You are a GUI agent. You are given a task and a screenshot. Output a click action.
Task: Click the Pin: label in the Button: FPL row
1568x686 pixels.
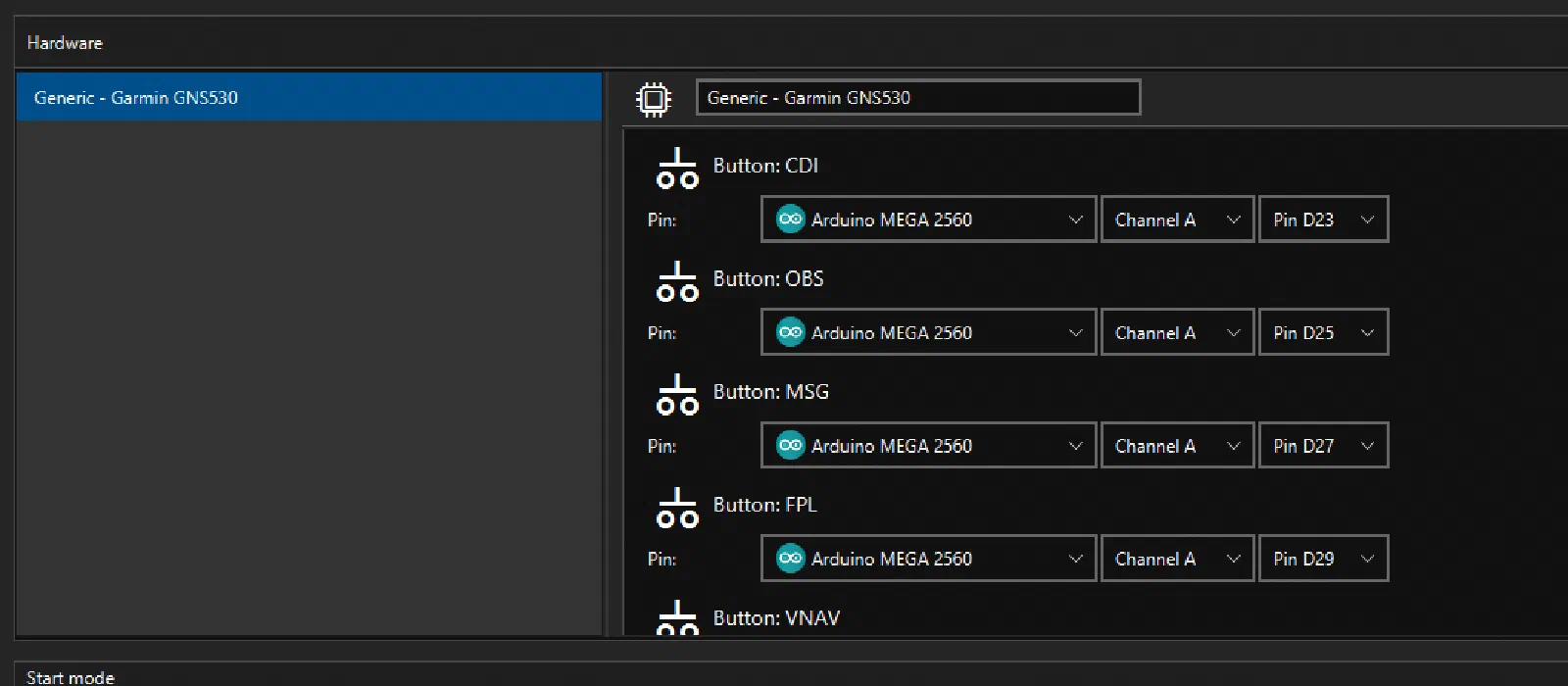(x=661, y=558)
